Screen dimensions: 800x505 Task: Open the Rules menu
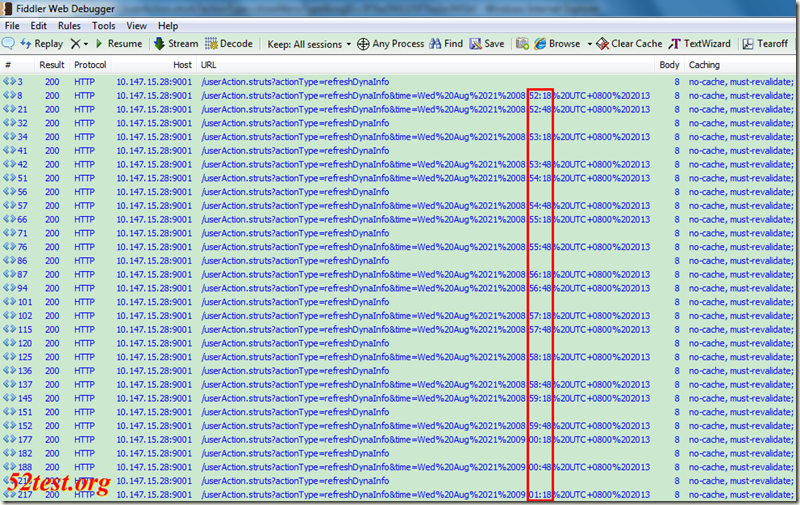click(x=69, y=25)
